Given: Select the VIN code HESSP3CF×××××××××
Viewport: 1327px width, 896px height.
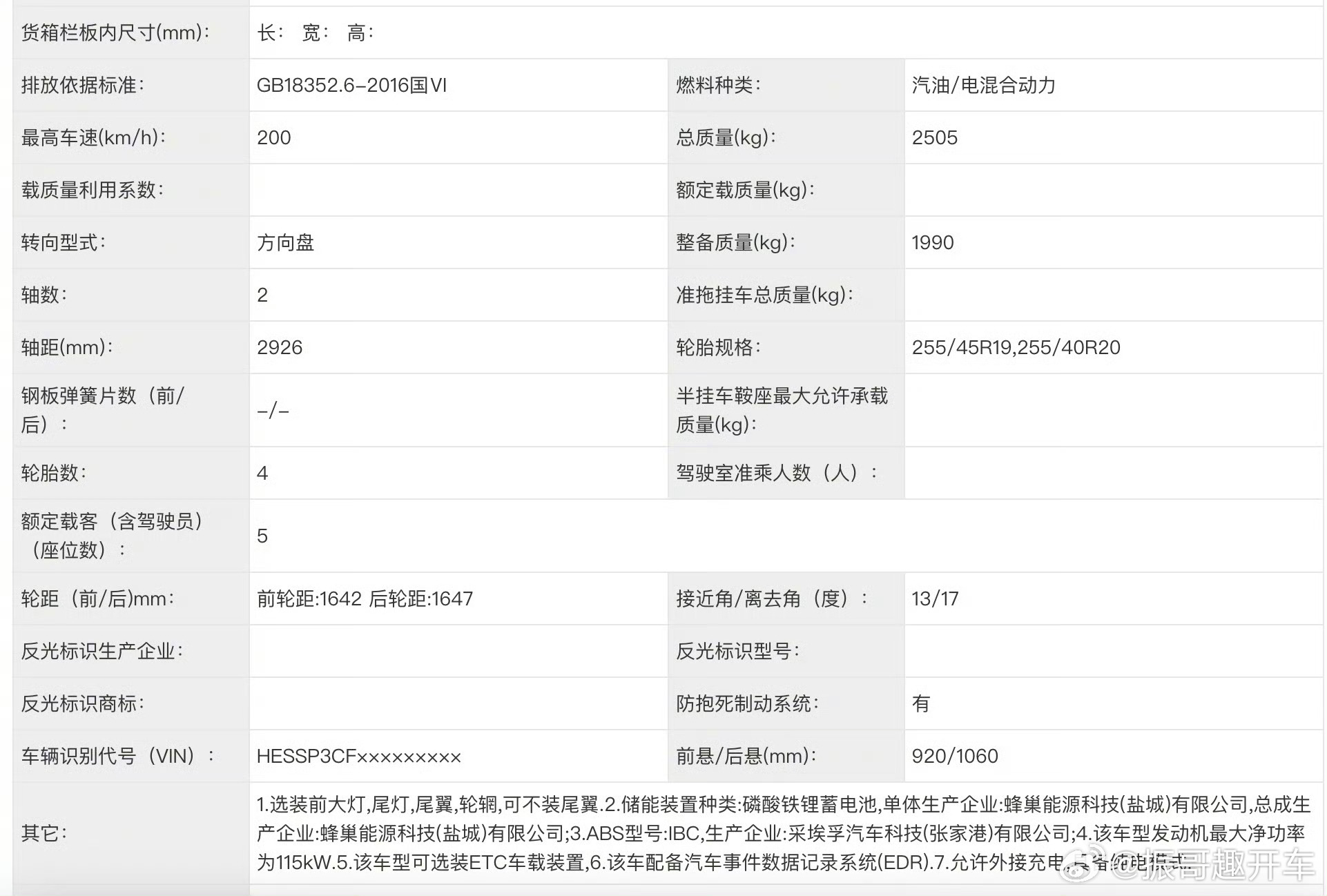Looking at the screenshot, I should [x=358, y=757].
